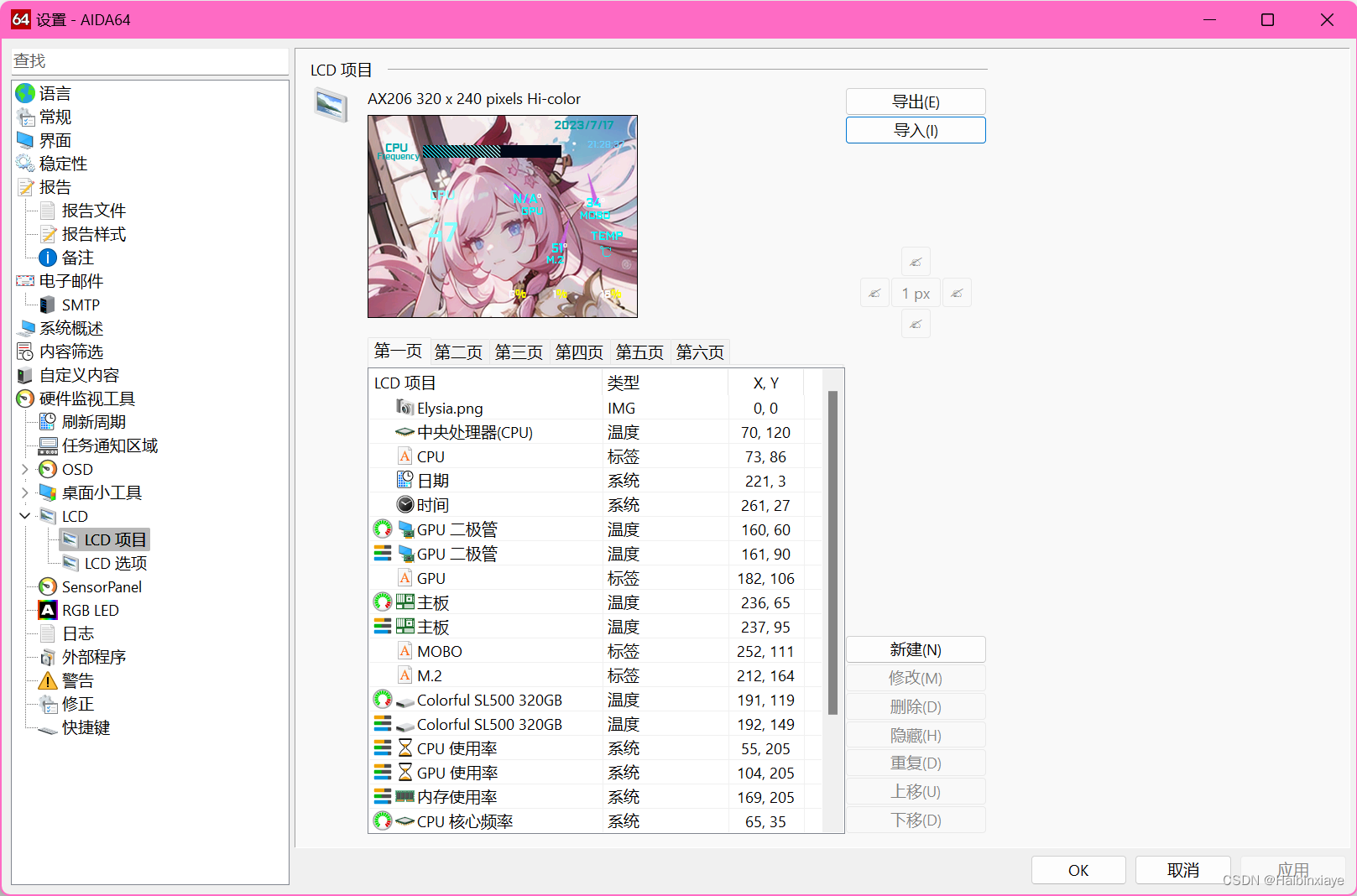The image size is (1357, 896).
Task: Open the 快捷键 hotkeys settings
Action: pyautogui.click(x=85, y=727)
